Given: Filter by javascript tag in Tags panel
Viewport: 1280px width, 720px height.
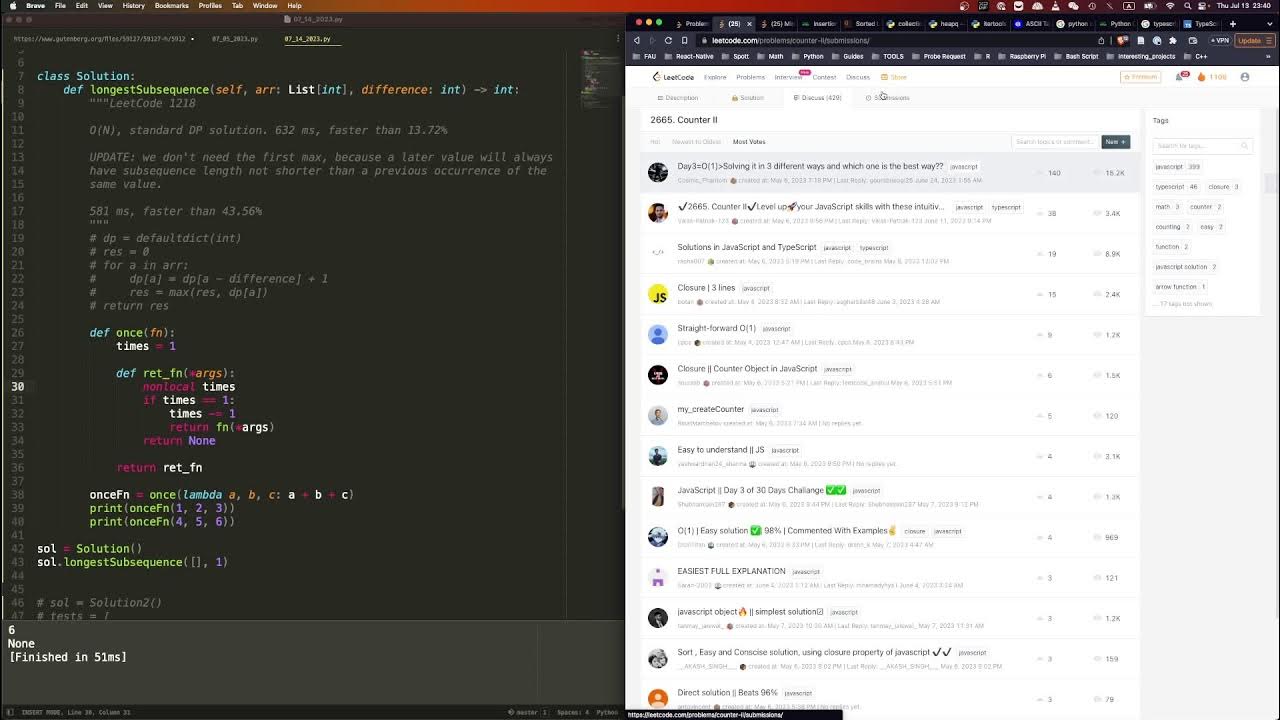Looking at the screenshot, I should (1178, 167).
